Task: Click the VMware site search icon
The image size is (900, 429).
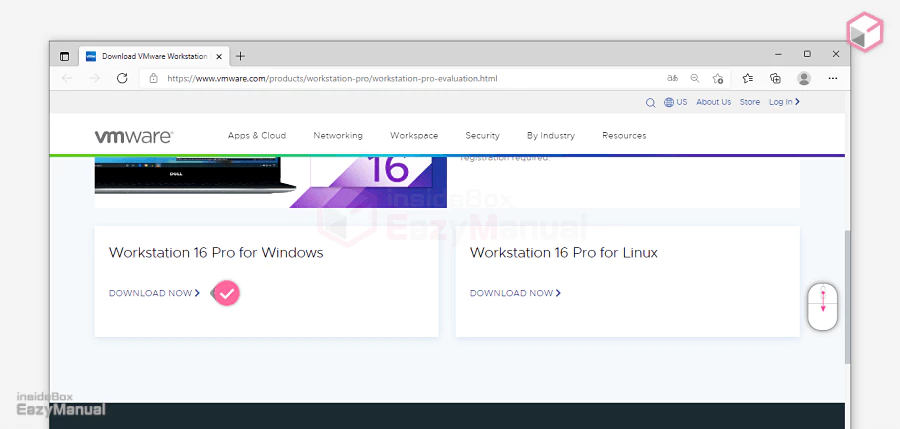Action: coord(650,103)
